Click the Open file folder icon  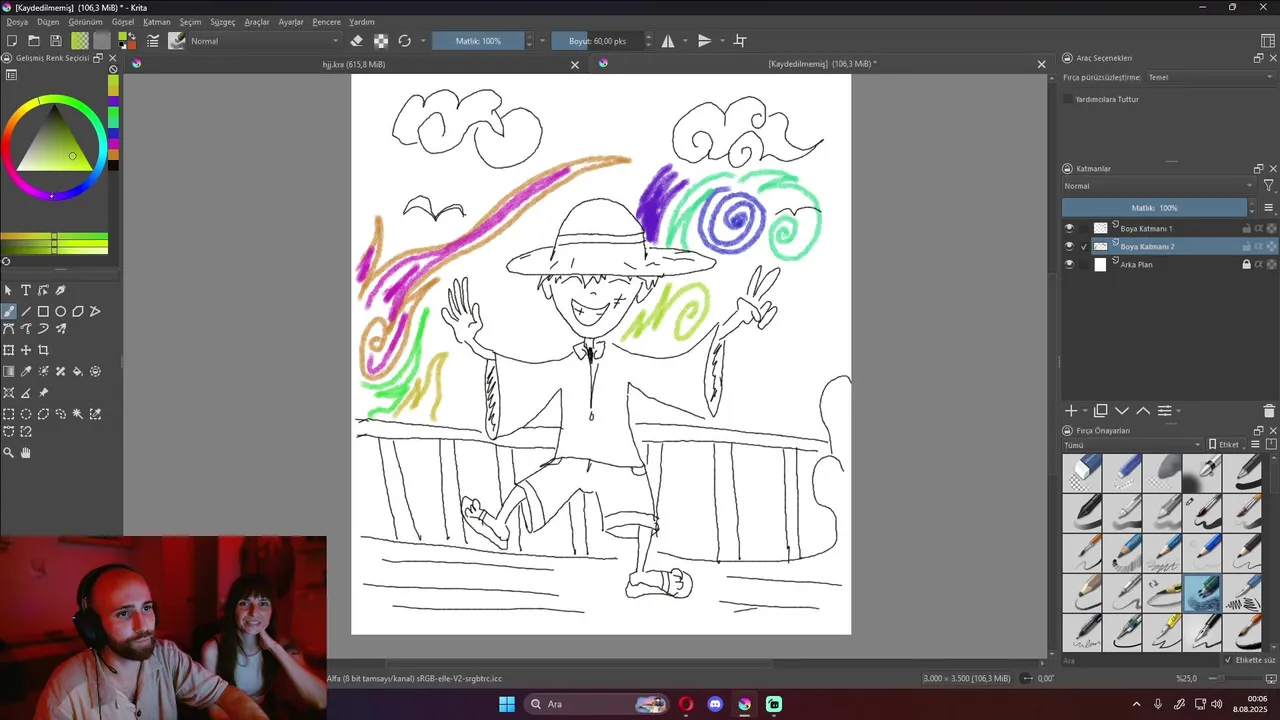(34, 41)
